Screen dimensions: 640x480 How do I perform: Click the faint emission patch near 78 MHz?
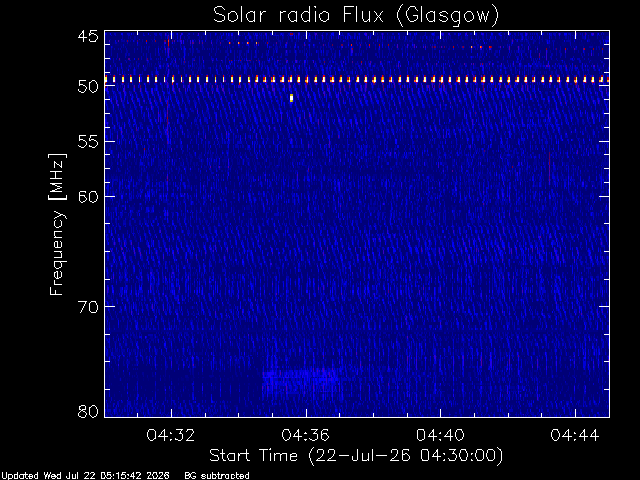tap(304, 382)
